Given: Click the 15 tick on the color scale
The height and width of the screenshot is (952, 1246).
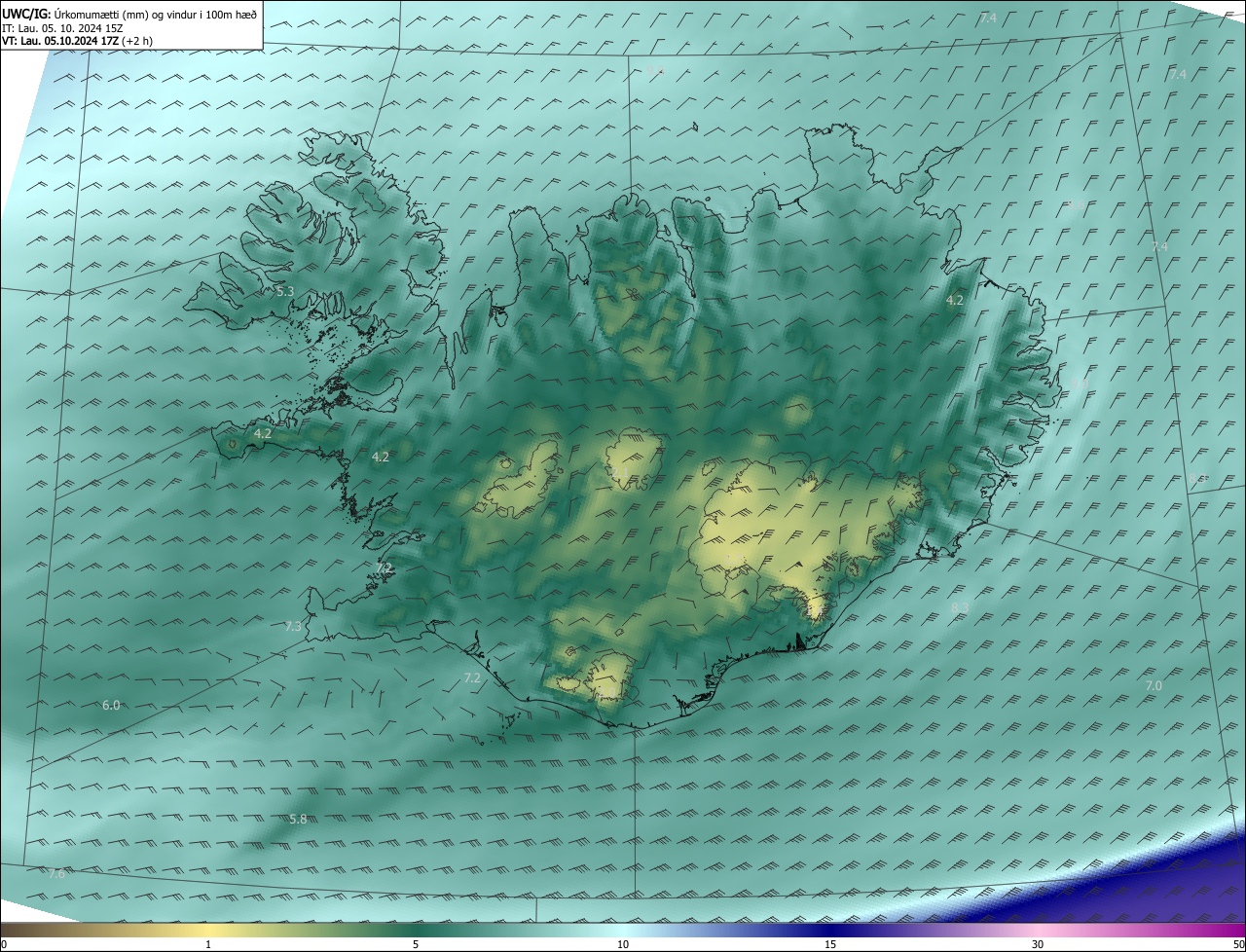Looking at the screenshot, I should pos(830,944).
